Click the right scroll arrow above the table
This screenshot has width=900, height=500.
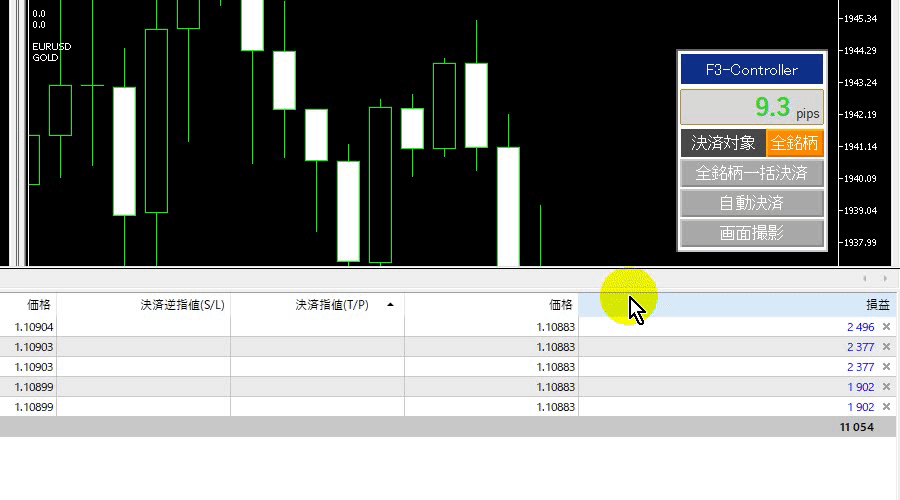[885, 279]
